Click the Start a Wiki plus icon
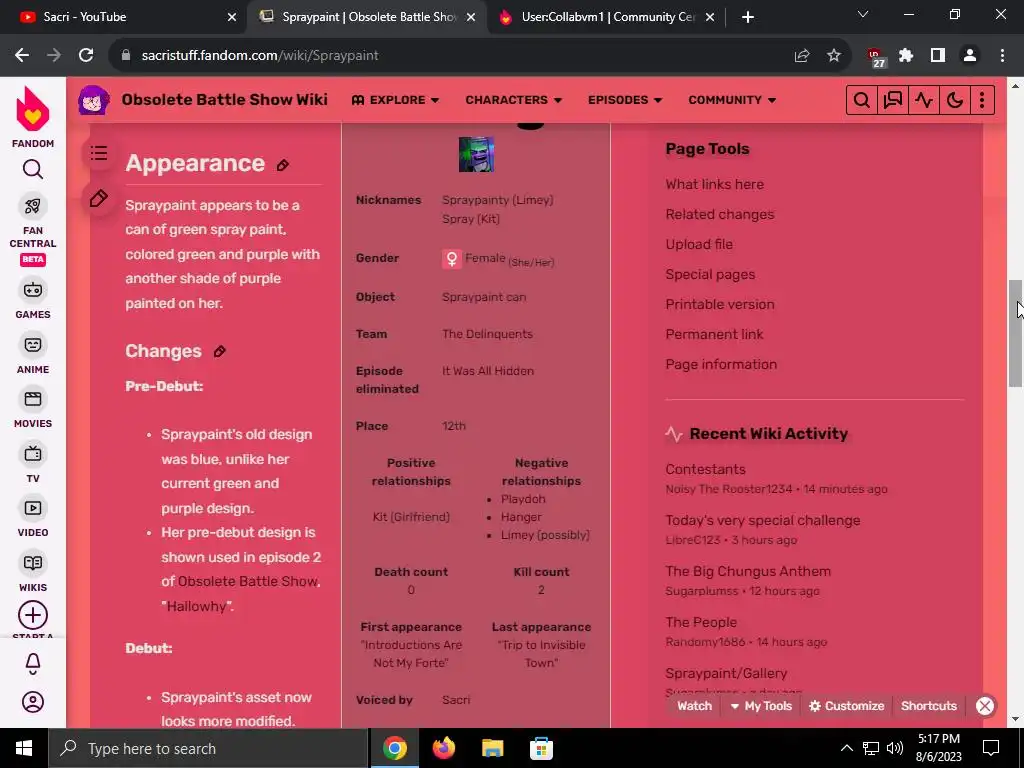The width and height of the screenshot is (1024, 768). [x=33, y=615]
